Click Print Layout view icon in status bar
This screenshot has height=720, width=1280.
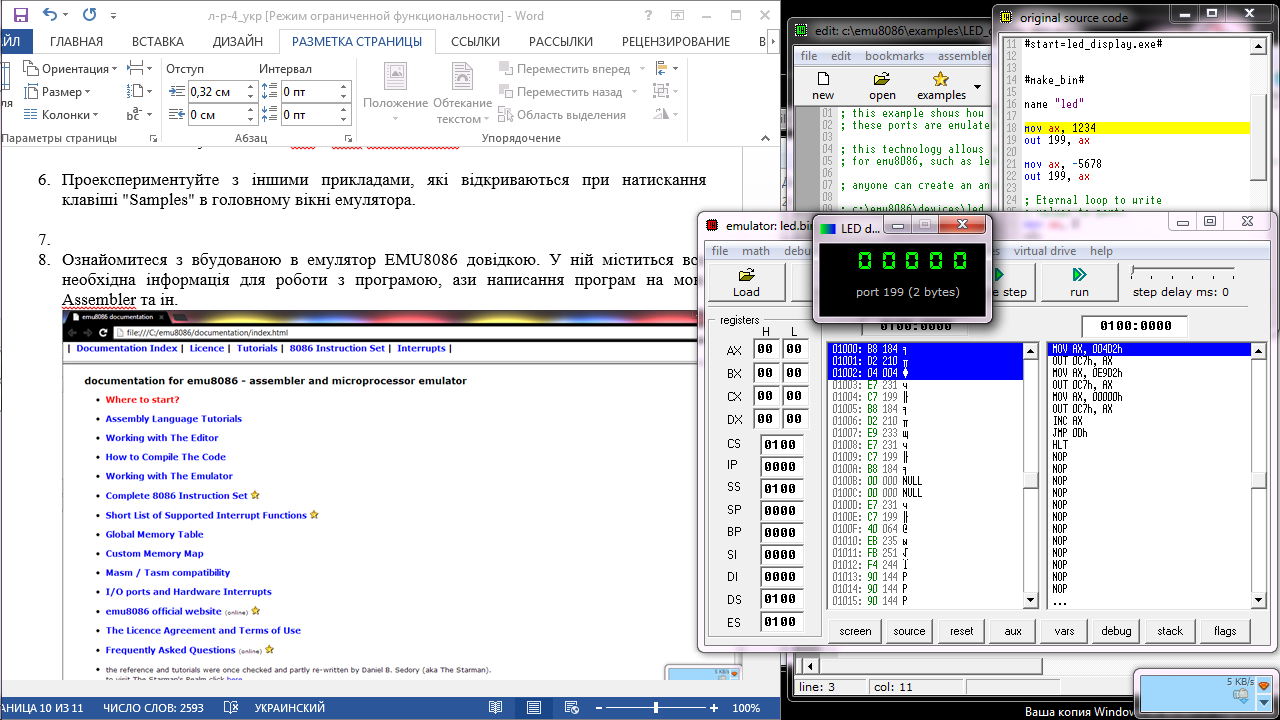(534, 708)
